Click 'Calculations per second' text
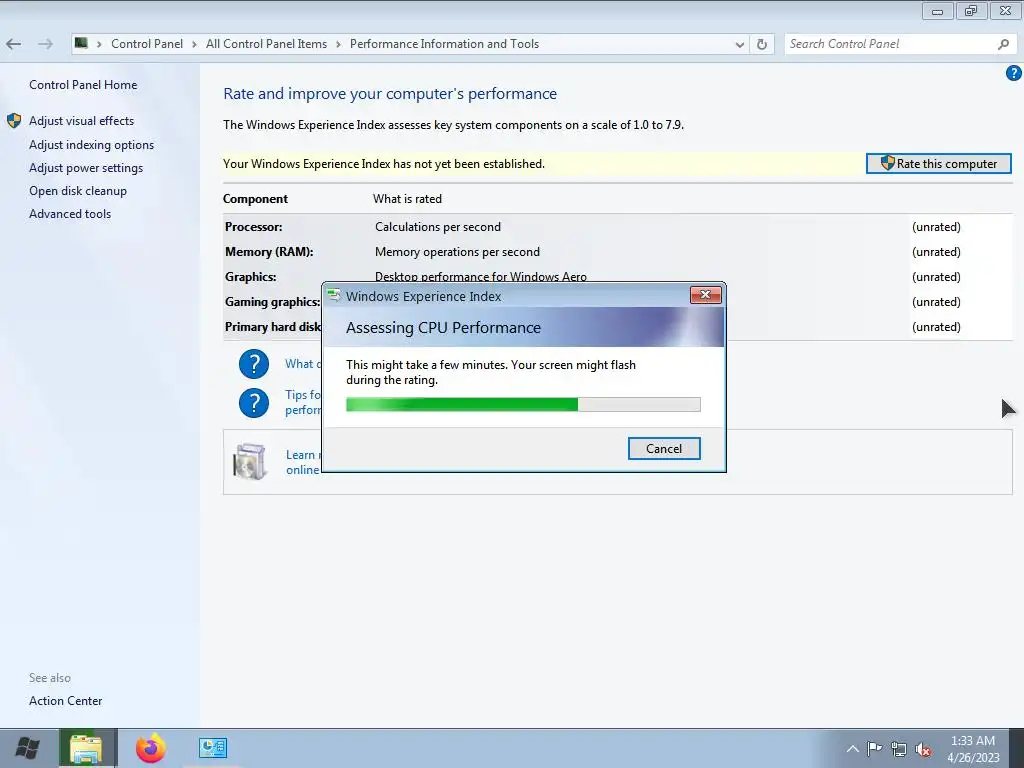Viewport: 1024px width, 768px height. point(438,227)
